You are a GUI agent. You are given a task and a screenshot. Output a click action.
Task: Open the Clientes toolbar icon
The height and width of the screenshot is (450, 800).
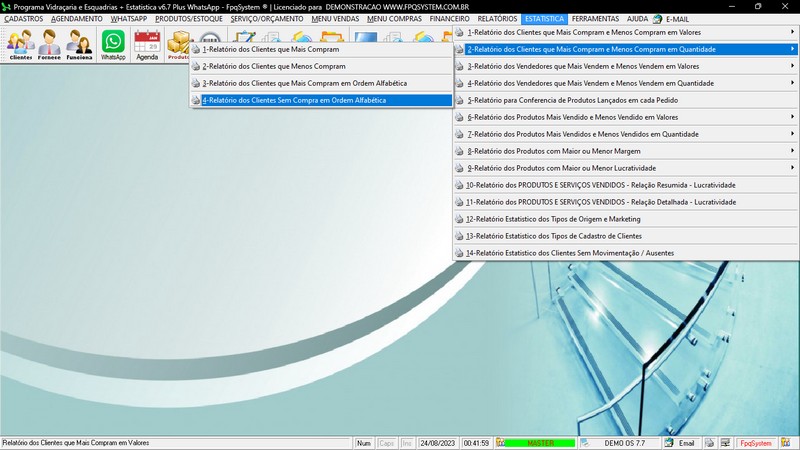click(x=20, y=45)
